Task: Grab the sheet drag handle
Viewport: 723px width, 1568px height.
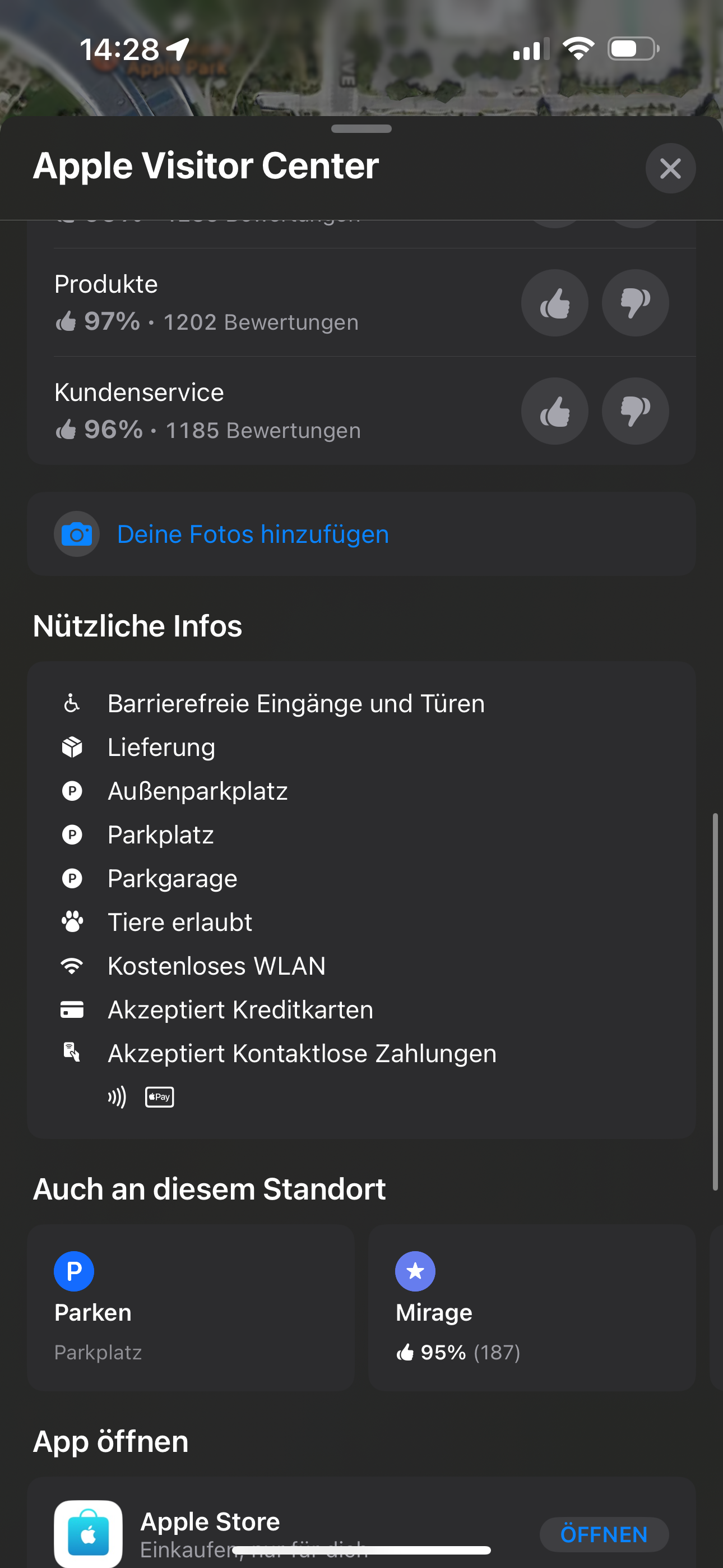Action: pos(361,129)
